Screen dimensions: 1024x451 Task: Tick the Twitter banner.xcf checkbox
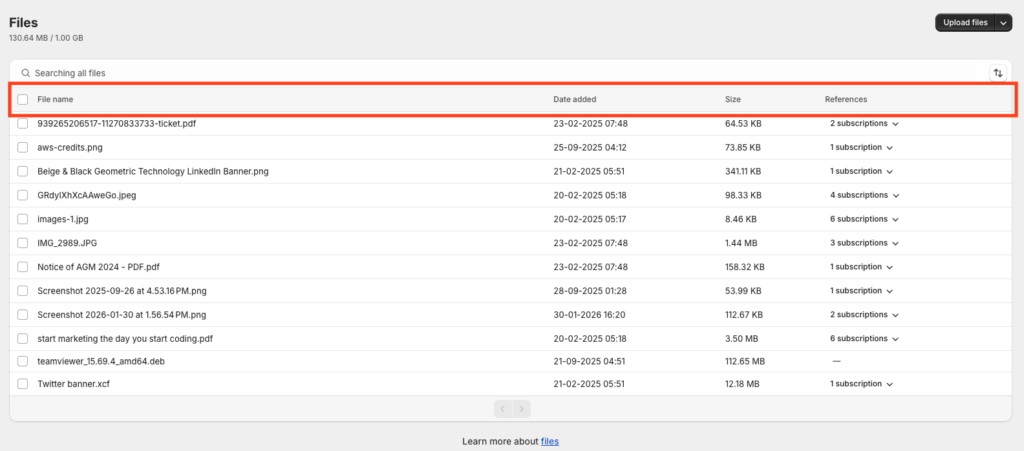23,384
